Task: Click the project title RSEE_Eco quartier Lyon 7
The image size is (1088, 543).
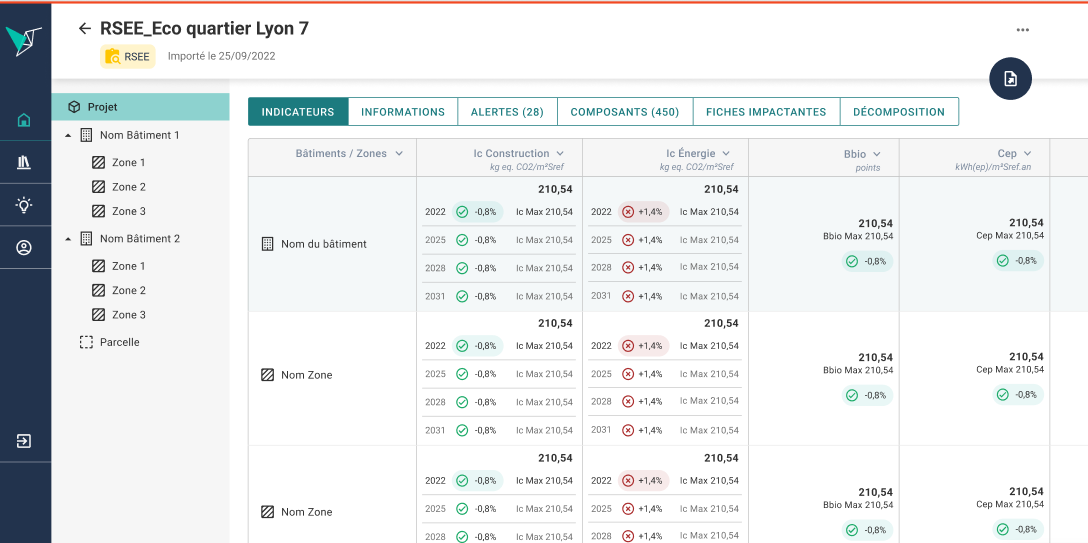Action: [x=204, y=28]
